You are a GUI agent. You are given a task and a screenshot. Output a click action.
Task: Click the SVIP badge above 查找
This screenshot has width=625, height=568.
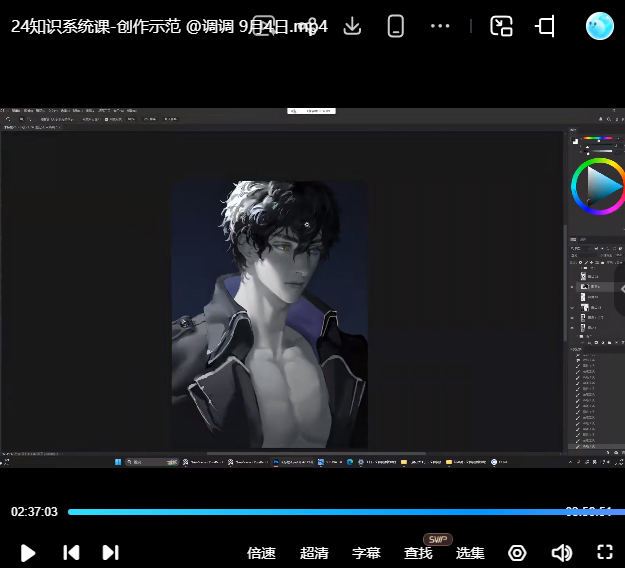point(438,539)
